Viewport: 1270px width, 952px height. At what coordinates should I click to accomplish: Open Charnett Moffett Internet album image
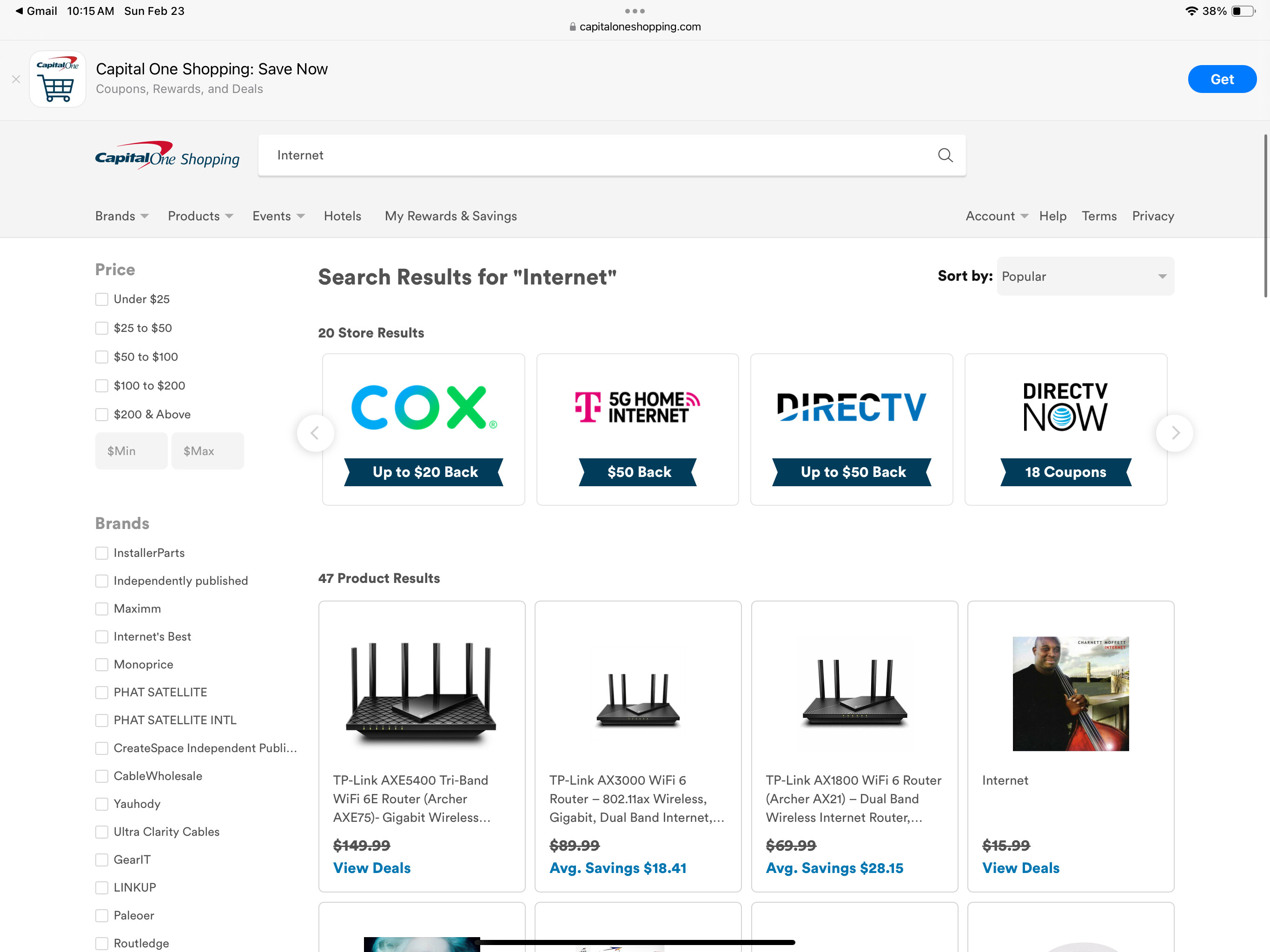pyautogui.click(x=1070, y=693)
